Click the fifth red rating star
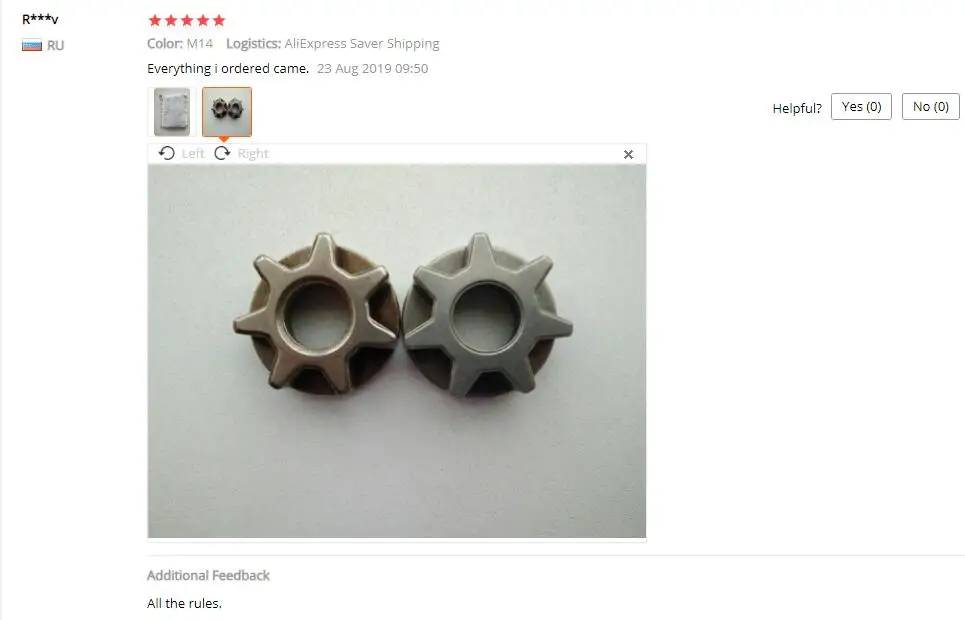965x620 pixels. 219,20
